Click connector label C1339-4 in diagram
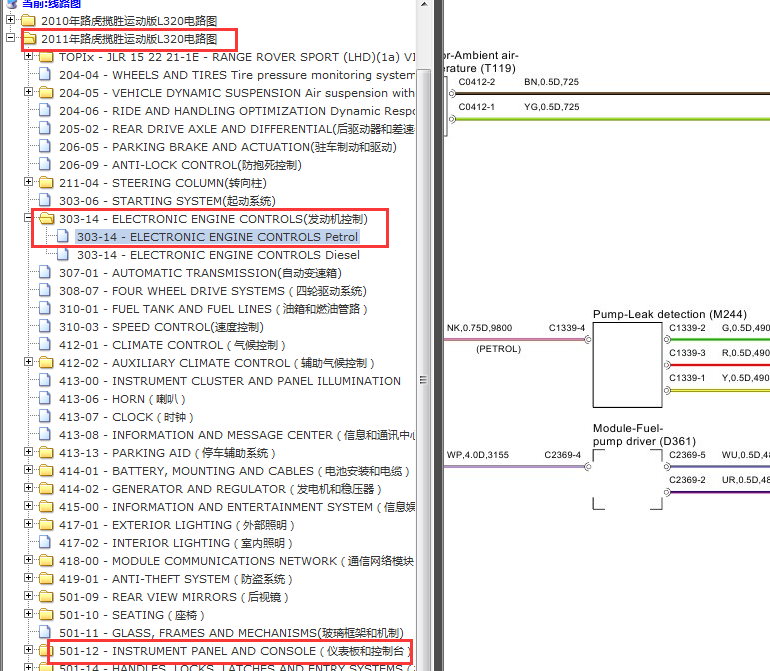 (567, 328)
